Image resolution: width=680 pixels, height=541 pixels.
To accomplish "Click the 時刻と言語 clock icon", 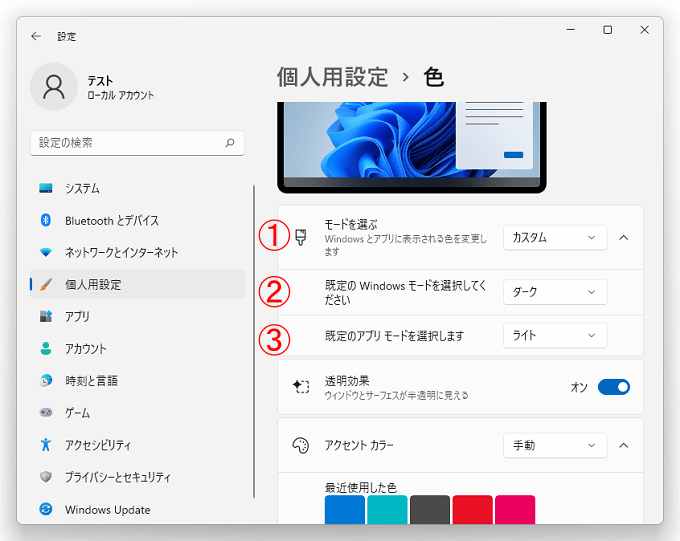I will coord(46,380).
